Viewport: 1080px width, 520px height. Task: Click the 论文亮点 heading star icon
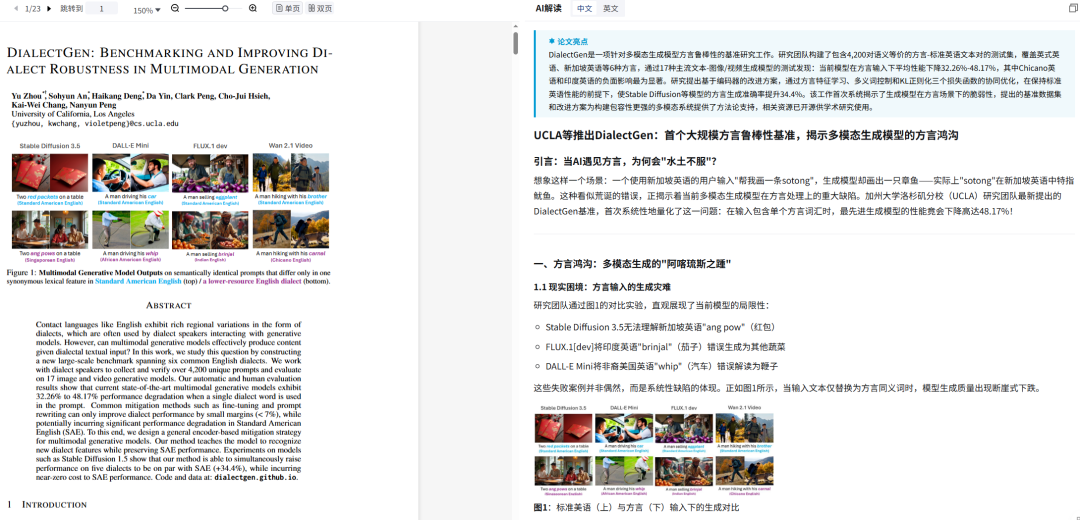click(x=552, y=41)
